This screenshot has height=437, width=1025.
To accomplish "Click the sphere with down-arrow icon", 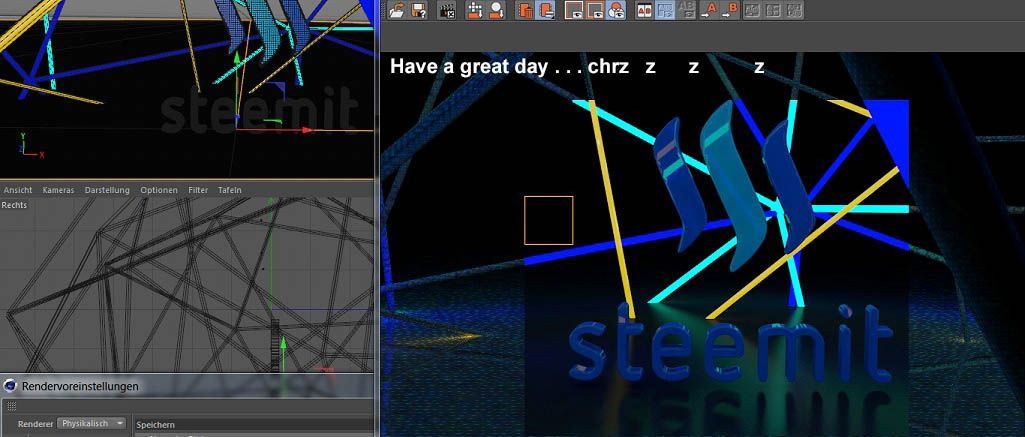I will click(496, 10).
